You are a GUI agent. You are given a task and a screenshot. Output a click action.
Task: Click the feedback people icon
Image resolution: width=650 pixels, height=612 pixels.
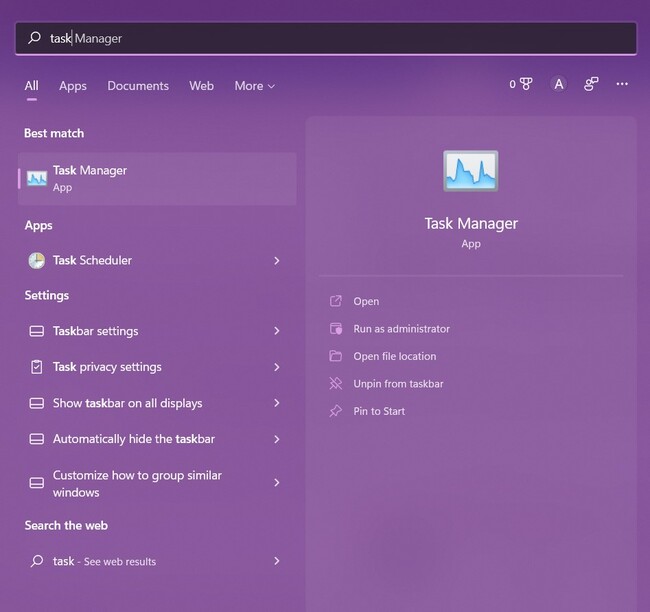591,84
